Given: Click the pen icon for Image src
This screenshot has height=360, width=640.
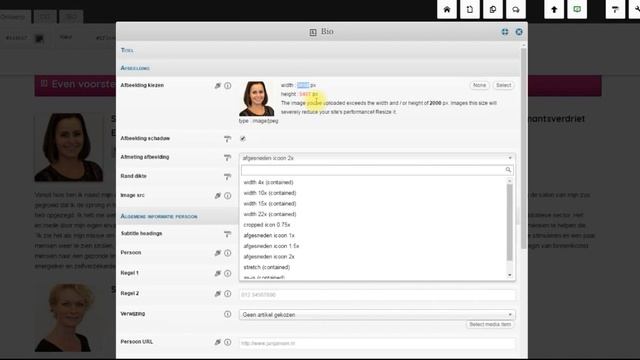Looking at the screenshot, I should 218,196.
